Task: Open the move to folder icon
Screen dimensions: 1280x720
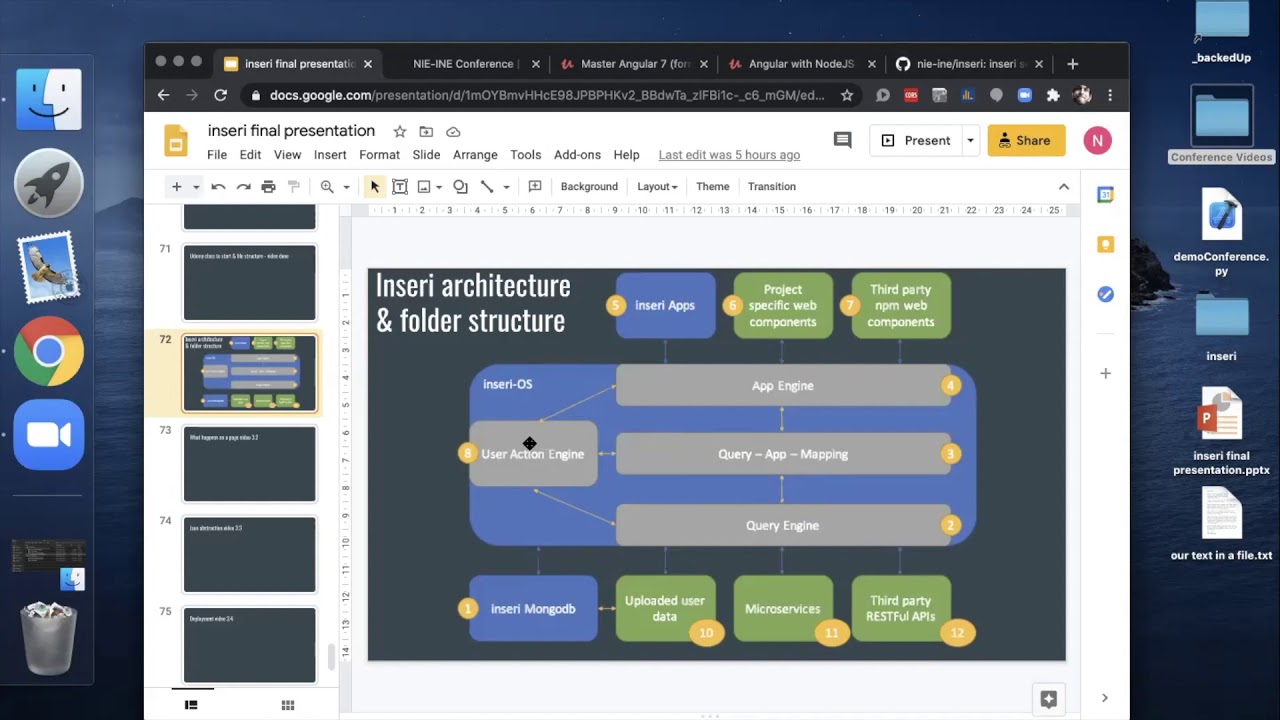Action: coord(426,132)
